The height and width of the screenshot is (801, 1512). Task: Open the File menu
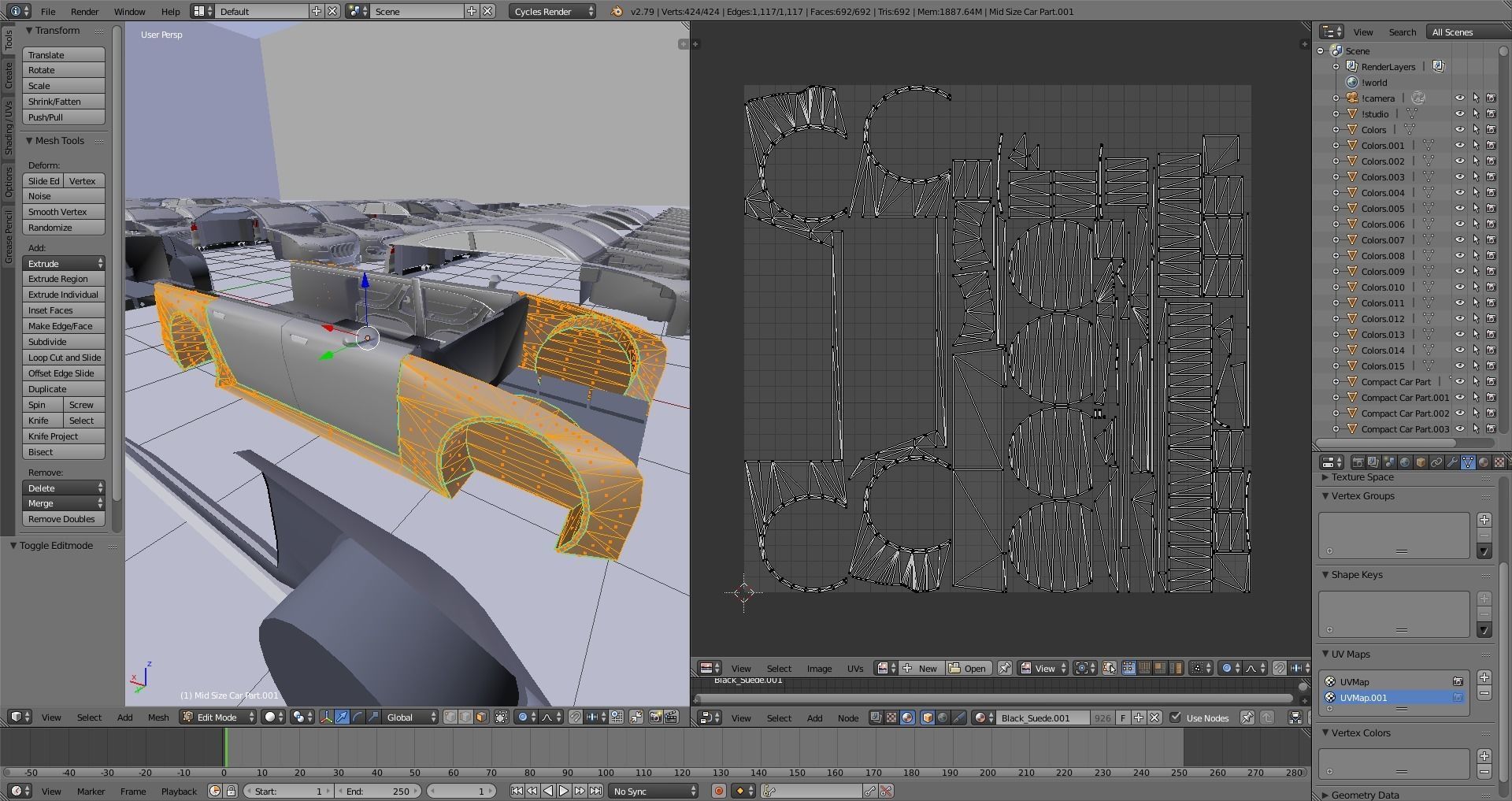coord(48,12)
